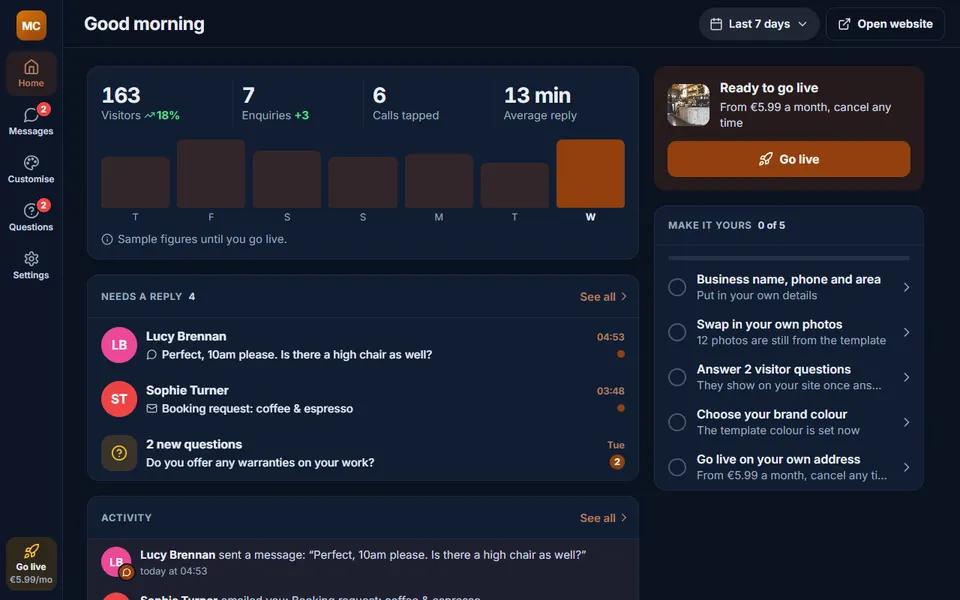Click the 6 Calls tapped stat
Viewport: 960px width, 600px height.
coord(406,103)
